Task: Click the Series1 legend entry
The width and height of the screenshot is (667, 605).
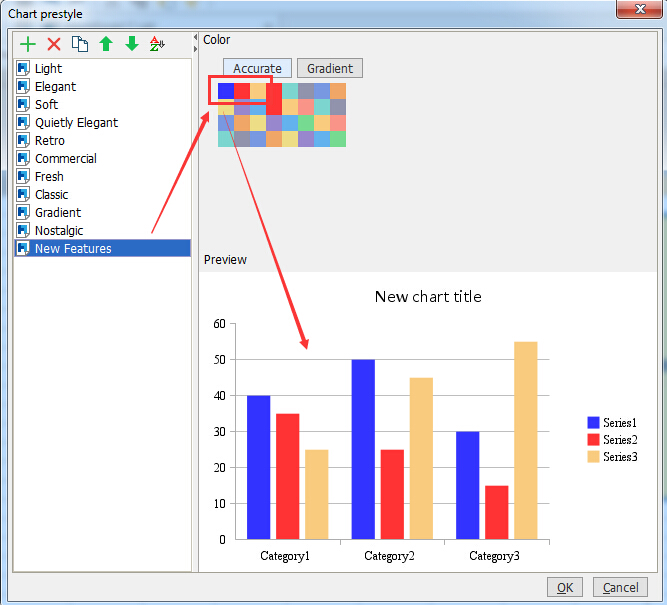Action: click(x=612, y=422)
